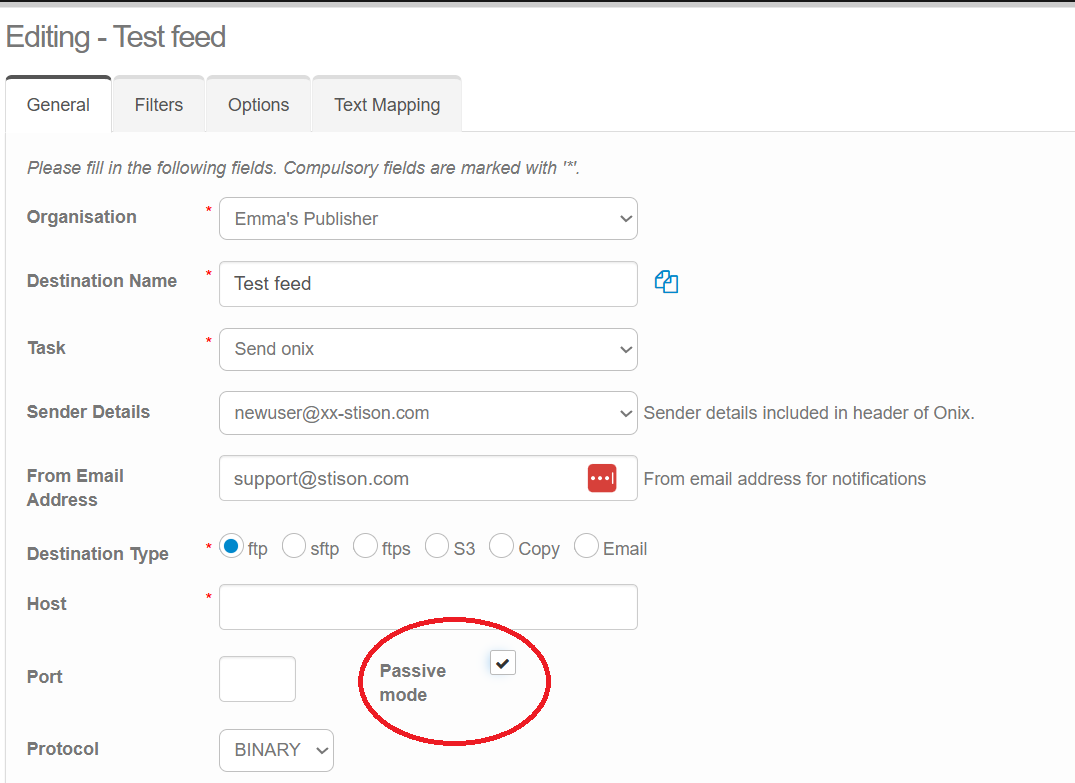Screen dimensions: 1075x783
Task: Open the Sender Details dropdown
Action: (x=427, y=413)
